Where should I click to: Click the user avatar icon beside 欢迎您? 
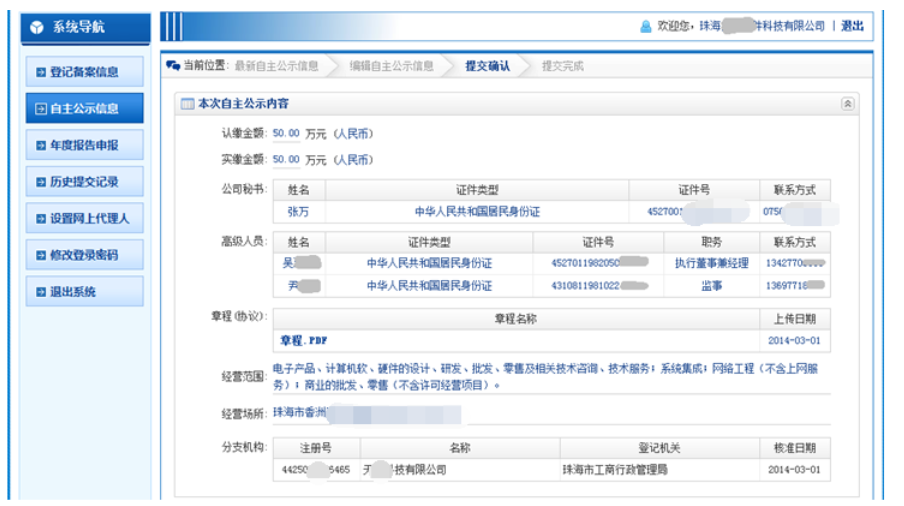646,26
